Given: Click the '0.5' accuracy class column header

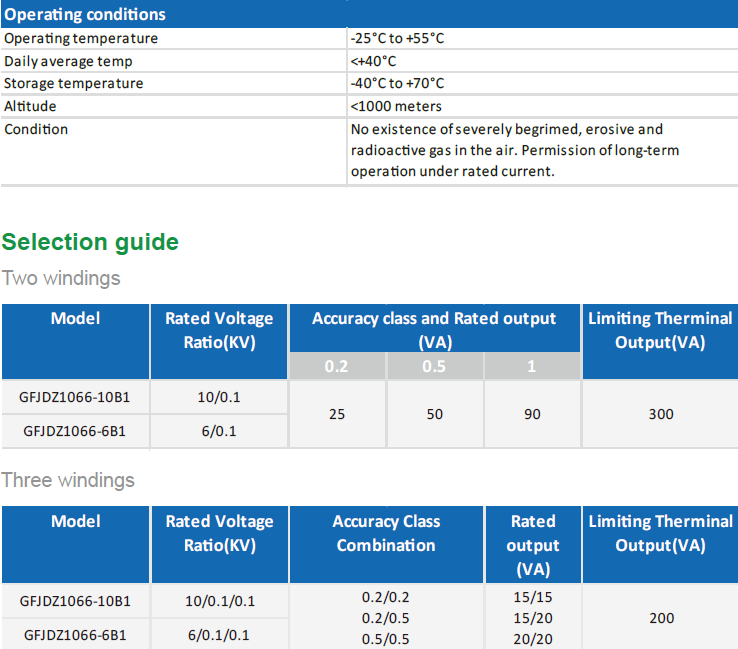Looking at the screenshot, I should point(434,366).
